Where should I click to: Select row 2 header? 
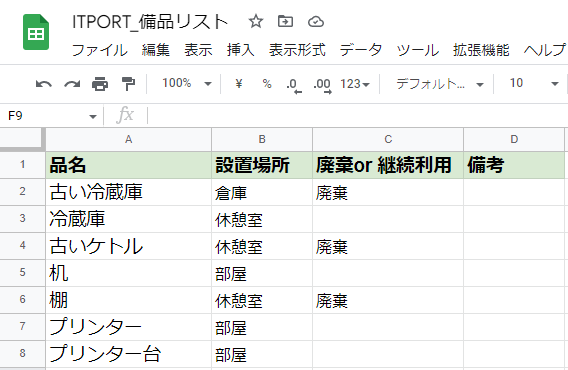tap(22, 192)
